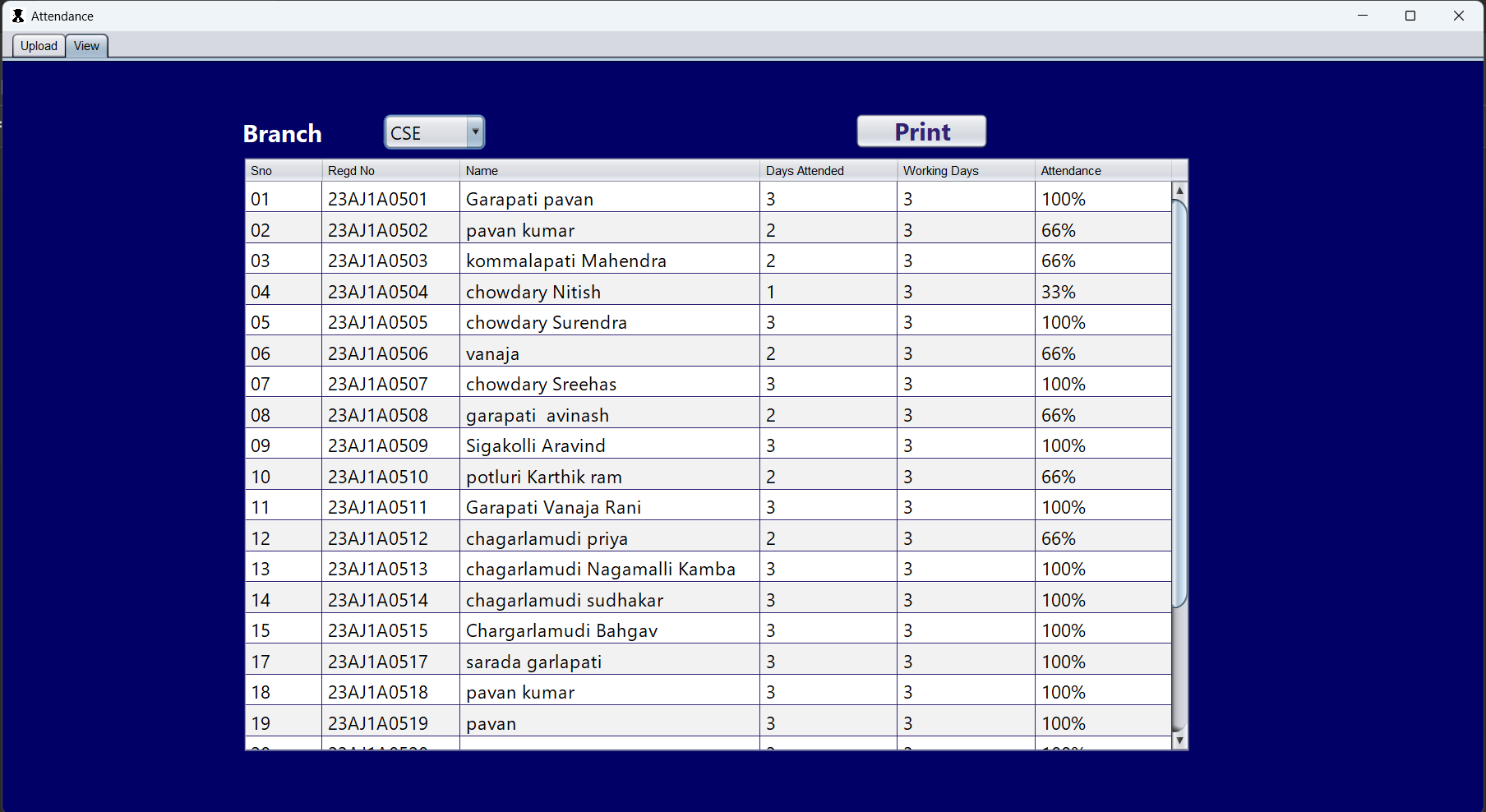Switch to the View tab
Image resolution: width=1486 pixels, height=812 pixels.
86,46
